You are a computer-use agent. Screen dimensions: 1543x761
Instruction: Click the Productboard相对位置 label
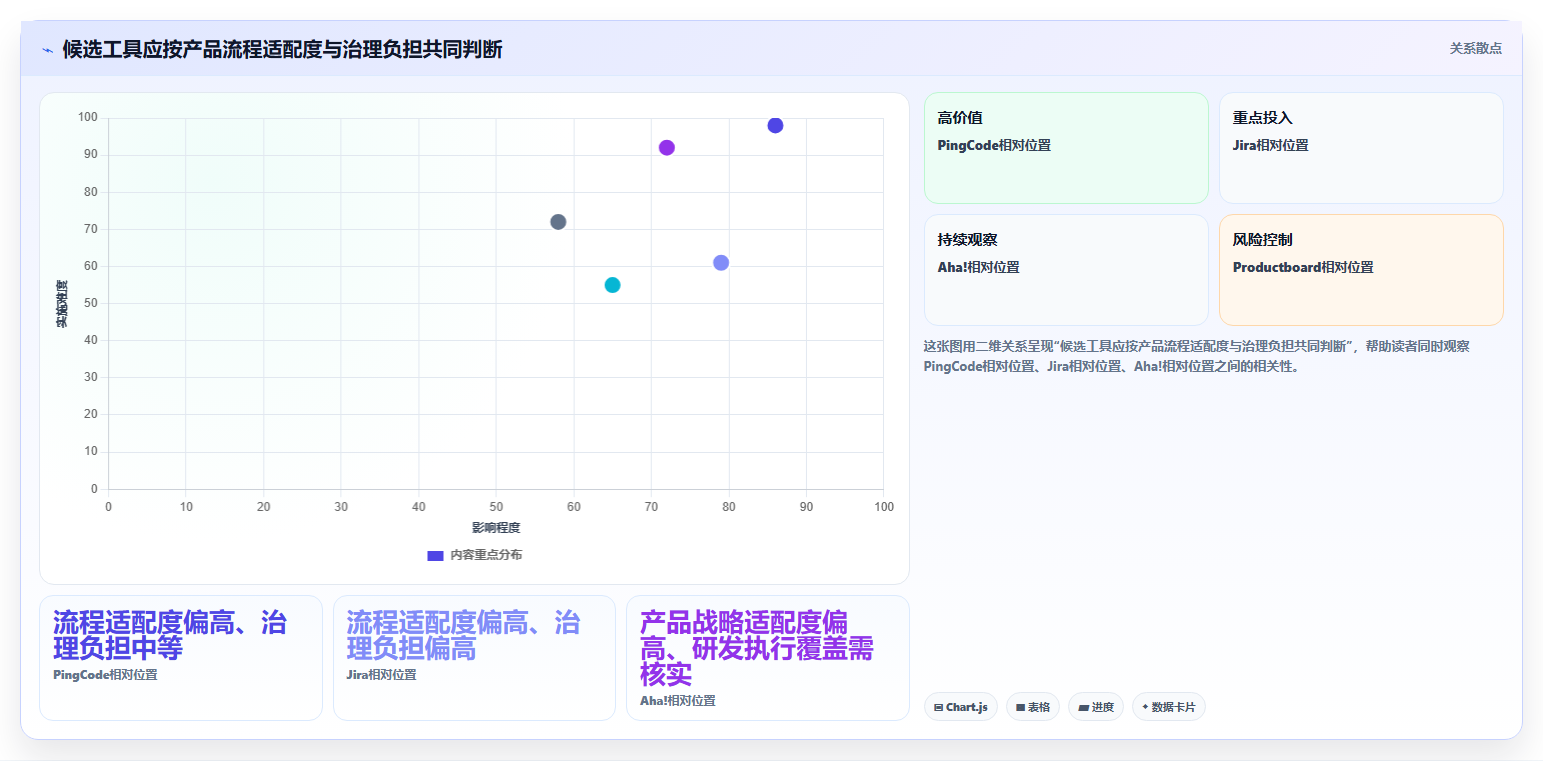point(1303,267)
